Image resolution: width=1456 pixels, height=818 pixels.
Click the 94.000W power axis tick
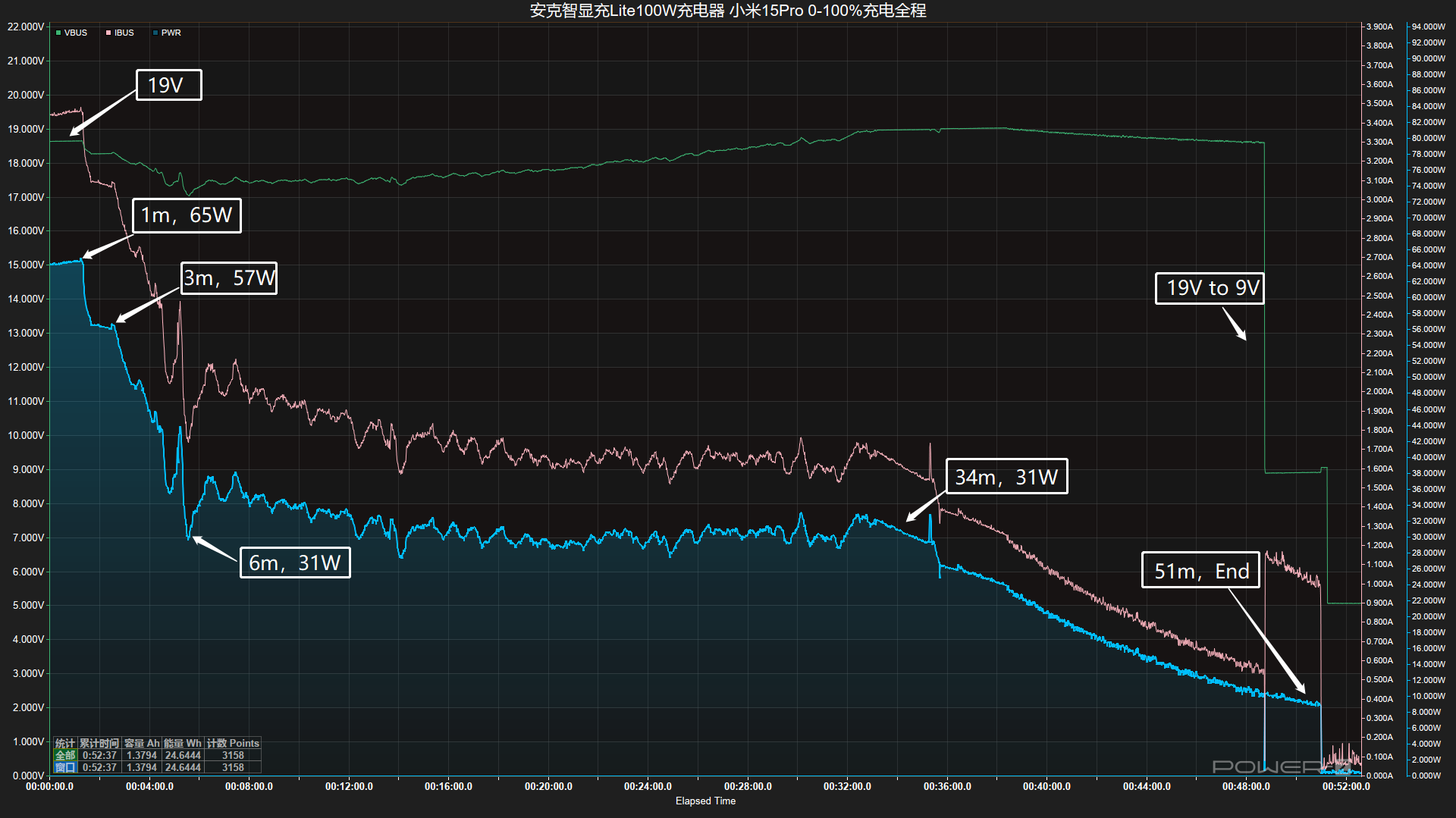[1429, 27]
